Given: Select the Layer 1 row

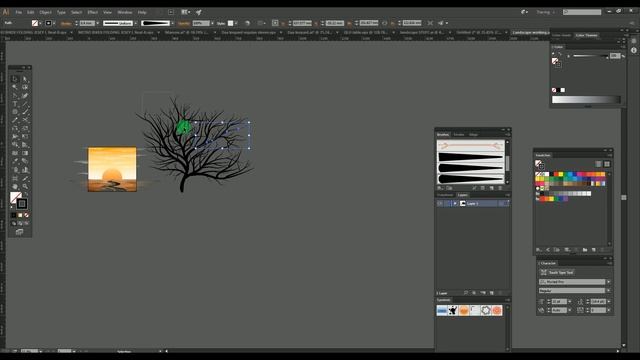Looking at the screenshot, I should (x=473, y=203).
